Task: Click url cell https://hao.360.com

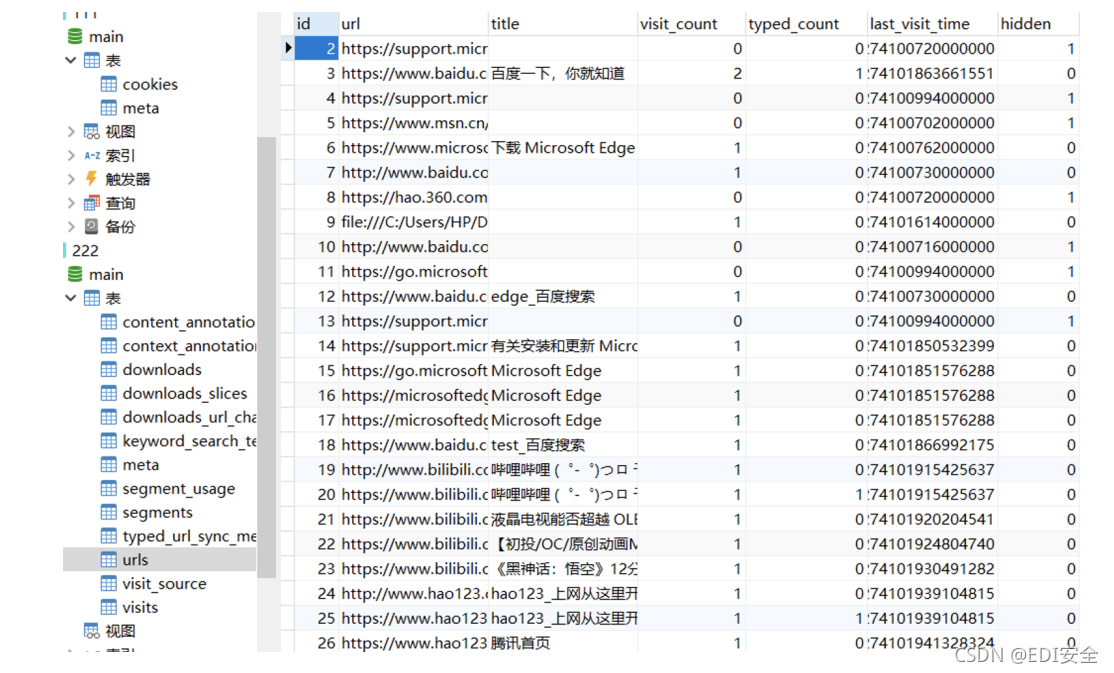Action: 414,197
